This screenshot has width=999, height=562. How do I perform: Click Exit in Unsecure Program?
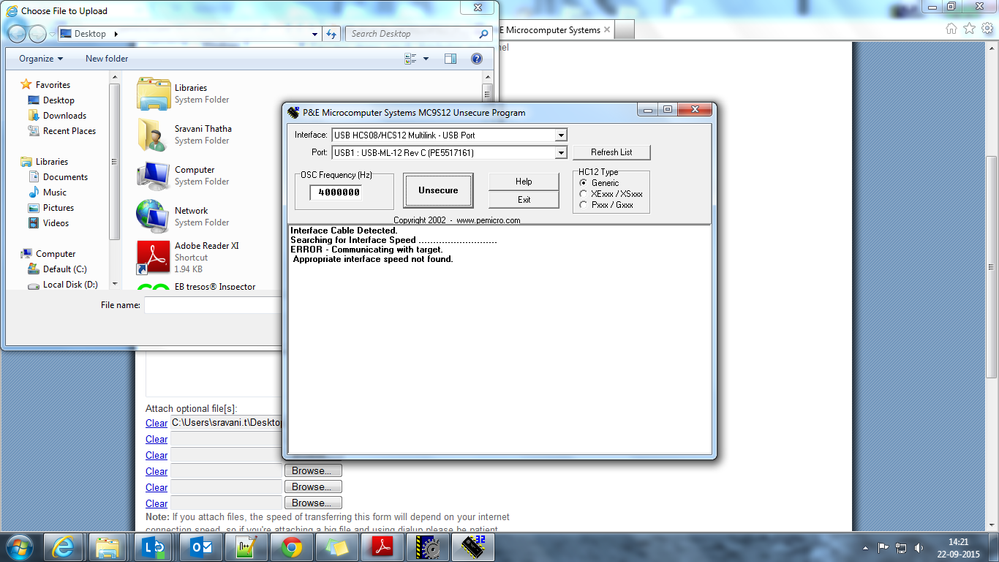(524, 199)
